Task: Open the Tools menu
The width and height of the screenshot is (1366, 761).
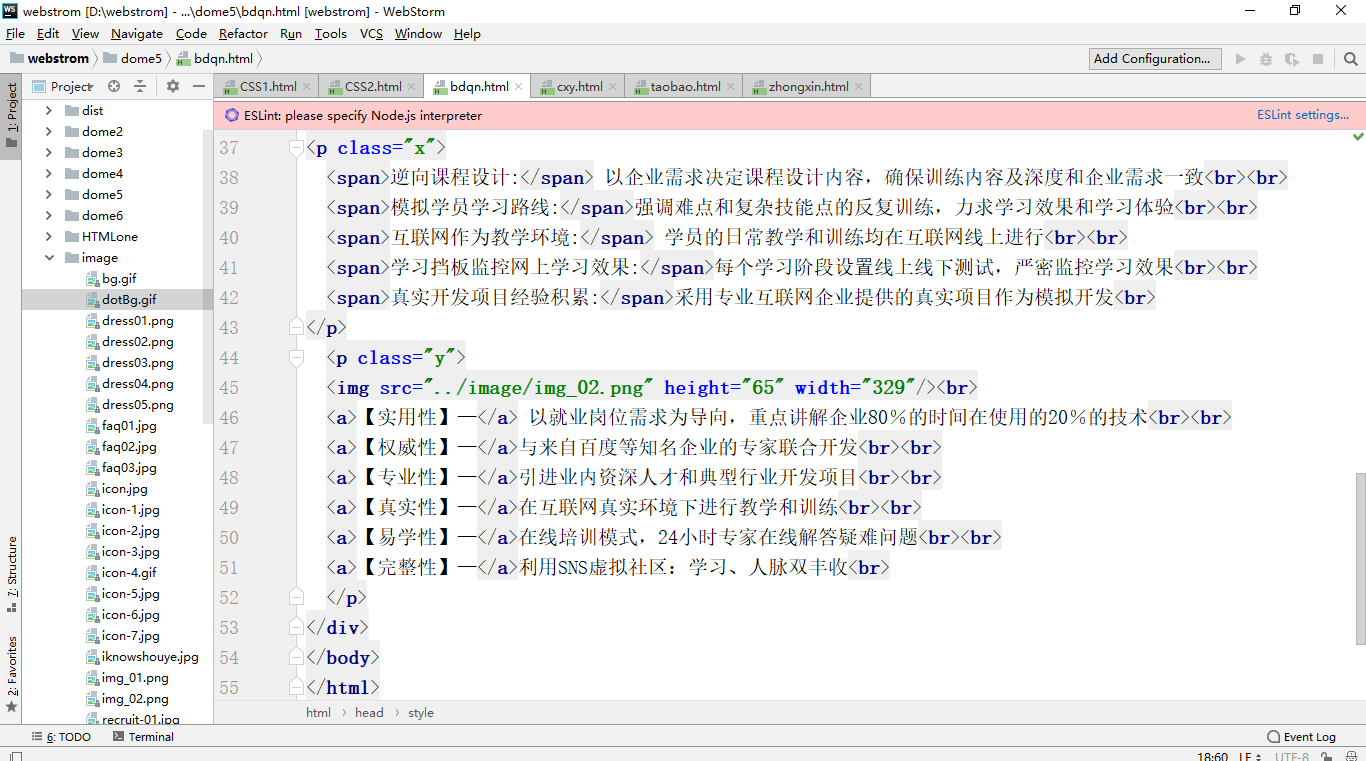Action: click(330, 33)
